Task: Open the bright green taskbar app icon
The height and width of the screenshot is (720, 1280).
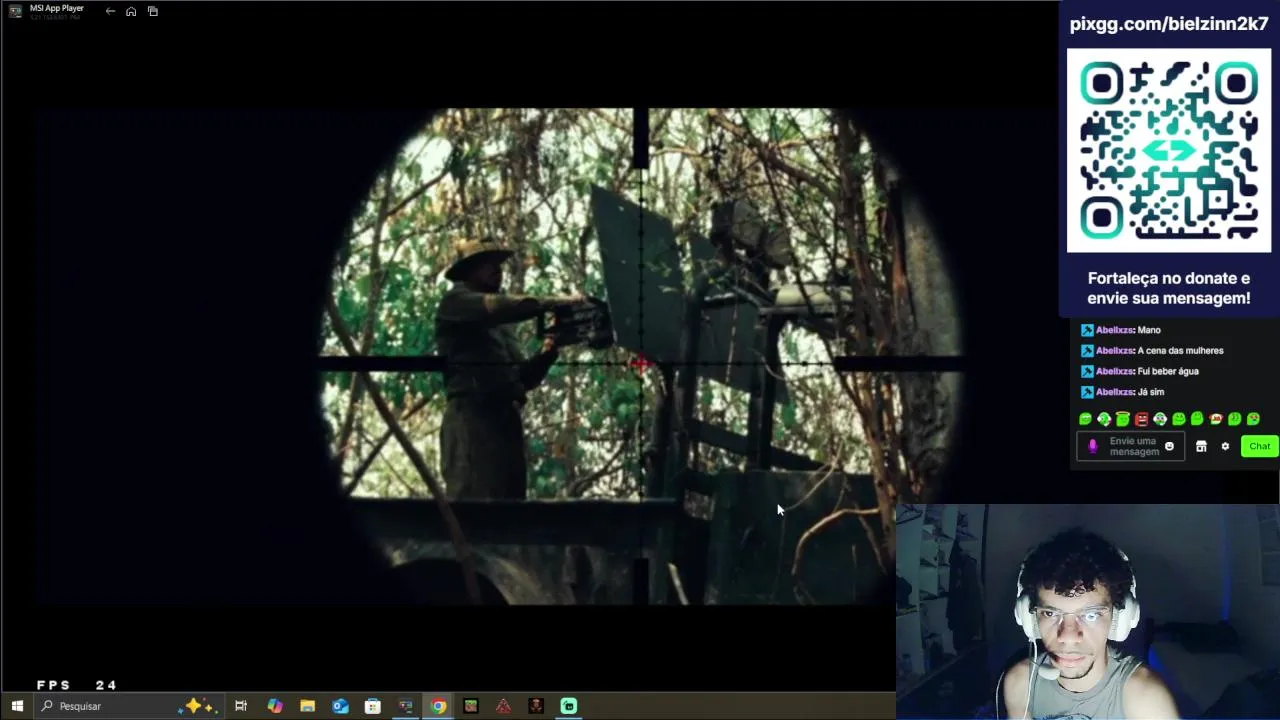Action: tap(569, 706)
